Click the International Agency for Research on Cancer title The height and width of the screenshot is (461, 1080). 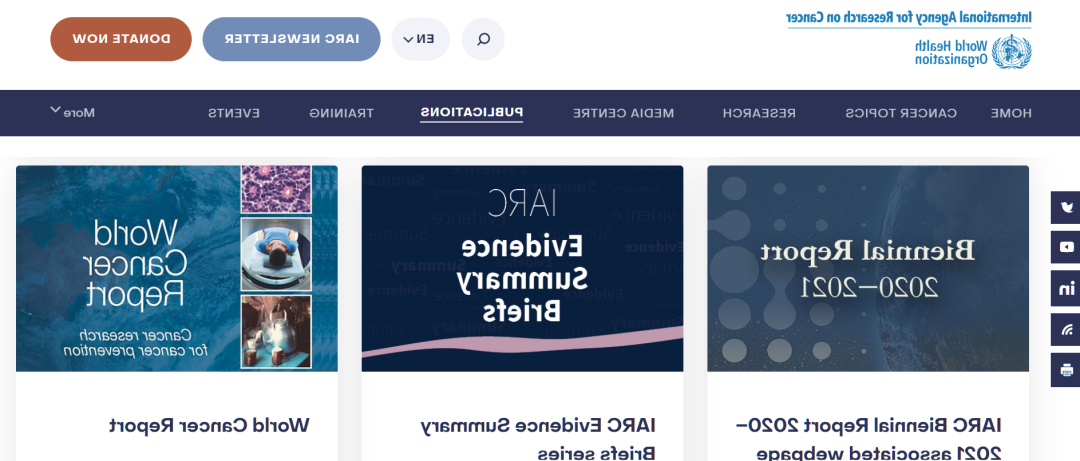[908, 17]
